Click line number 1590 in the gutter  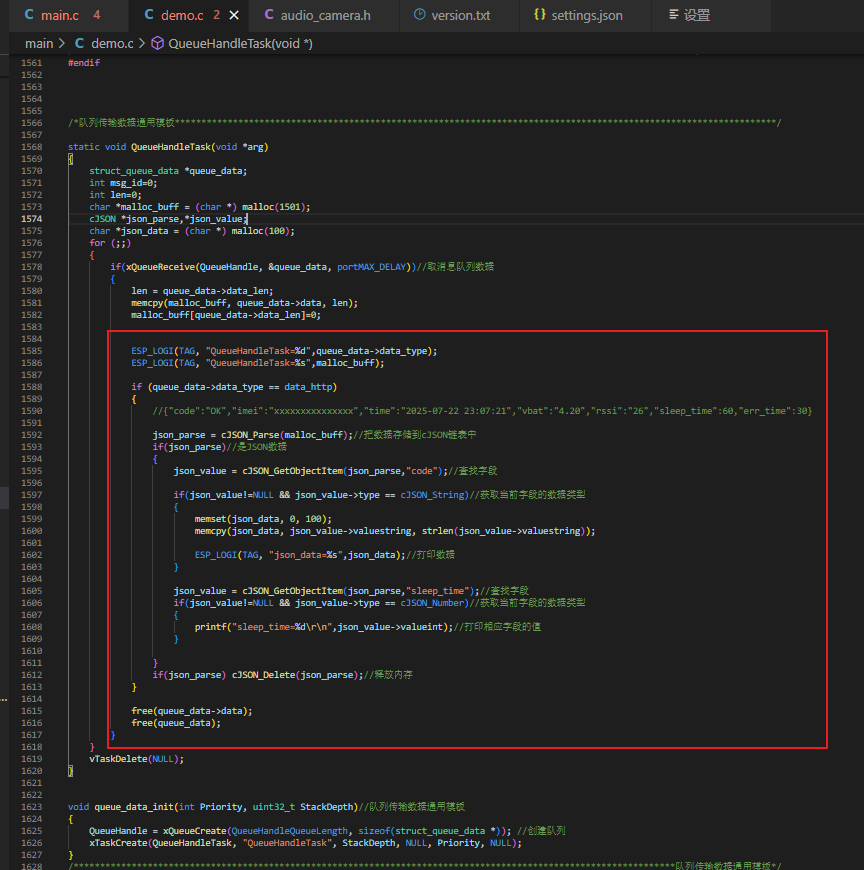coord(32,411)
